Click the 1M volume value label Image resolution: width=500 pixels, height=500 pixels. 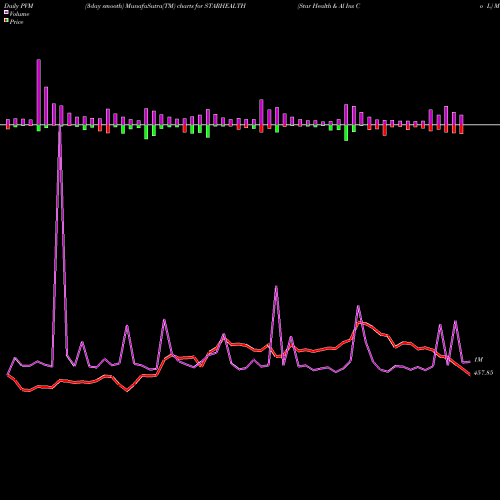478,360
